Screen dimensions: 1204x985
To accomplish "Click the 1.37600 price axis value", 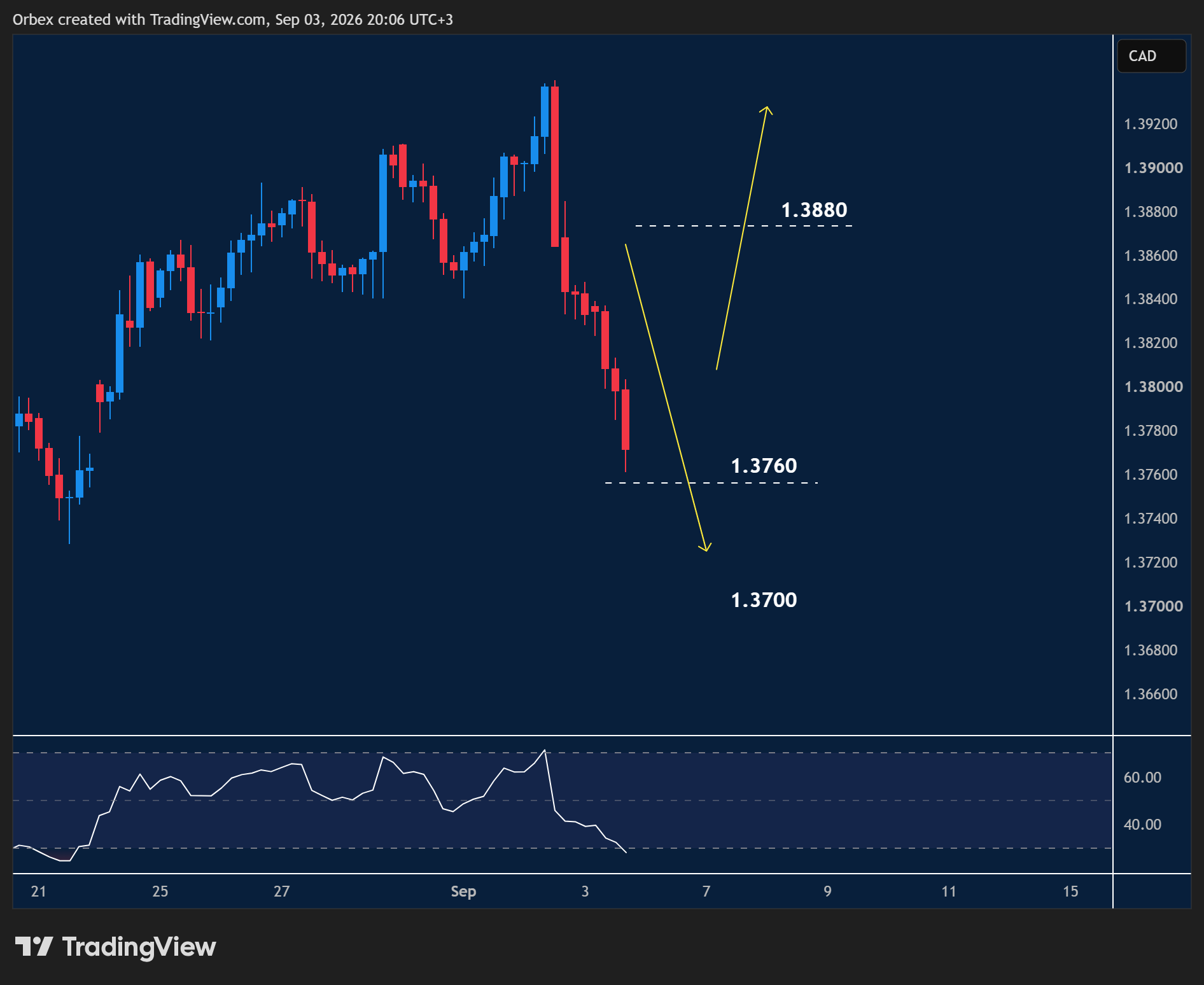I will click(x=1151, y=475).
